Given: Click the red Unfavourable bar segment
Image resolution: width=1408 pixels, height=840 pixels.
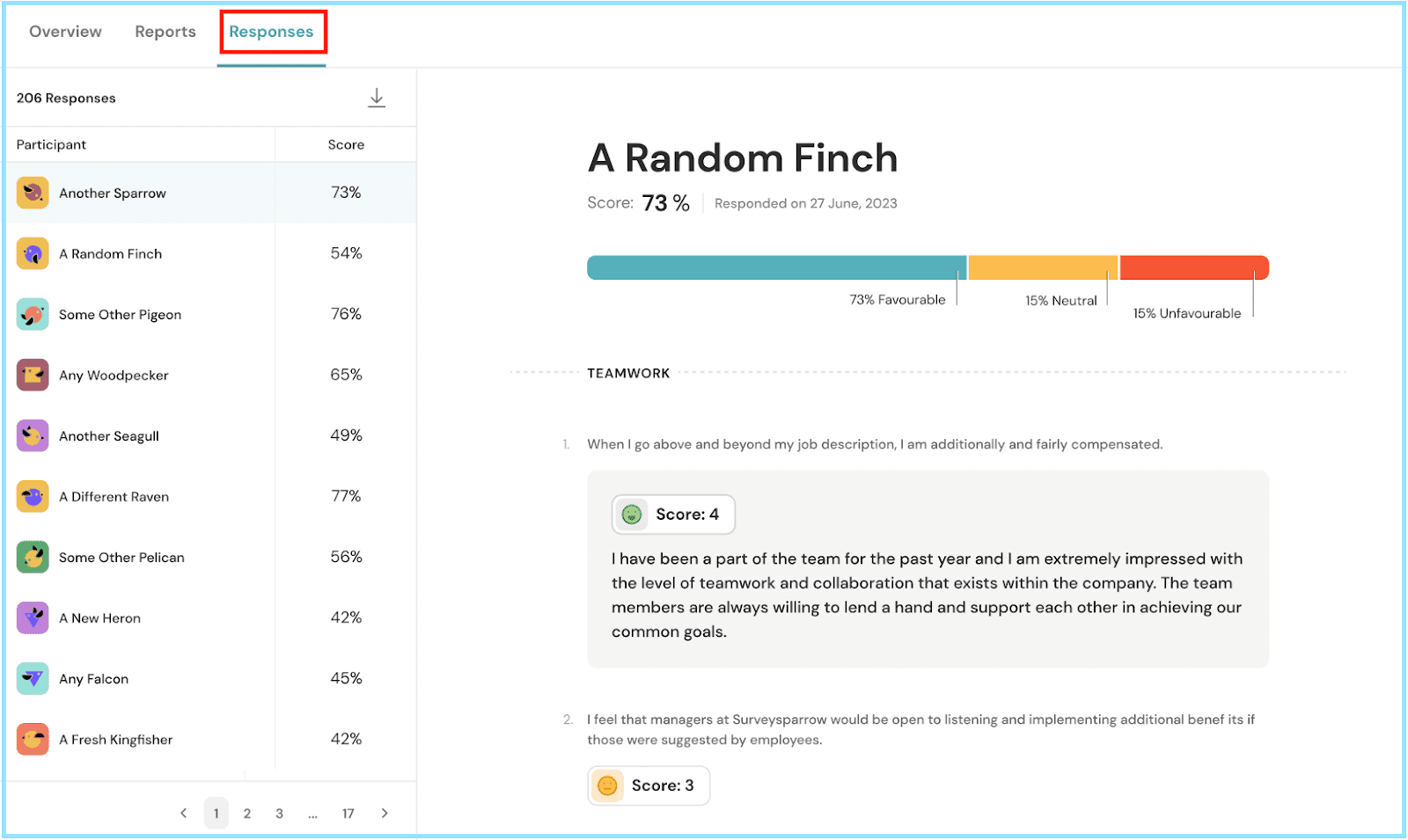Looking at the screenshot, I should click(x=1193, y=267).
